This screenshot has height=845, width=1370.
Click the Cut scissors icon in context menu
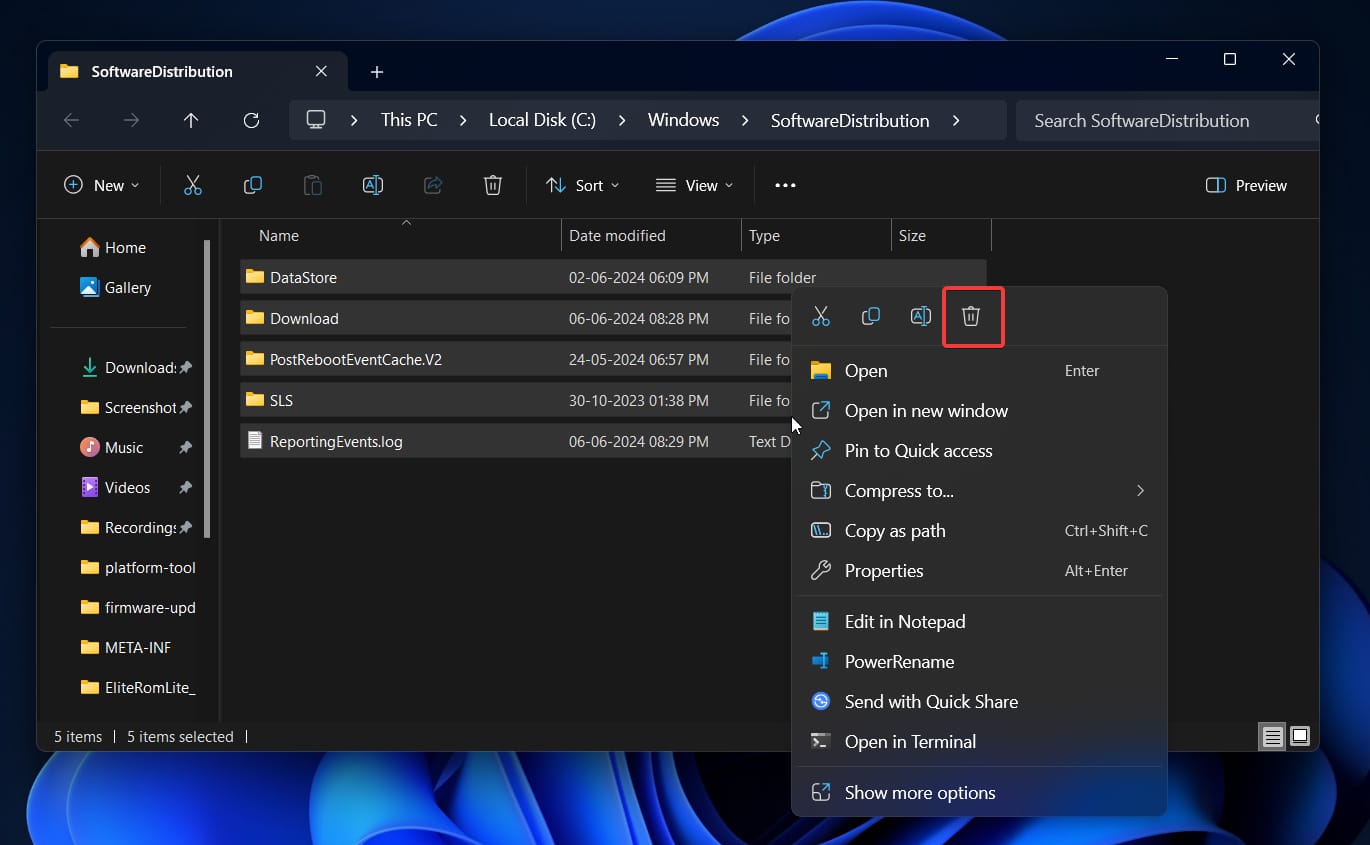click(821, 316)
